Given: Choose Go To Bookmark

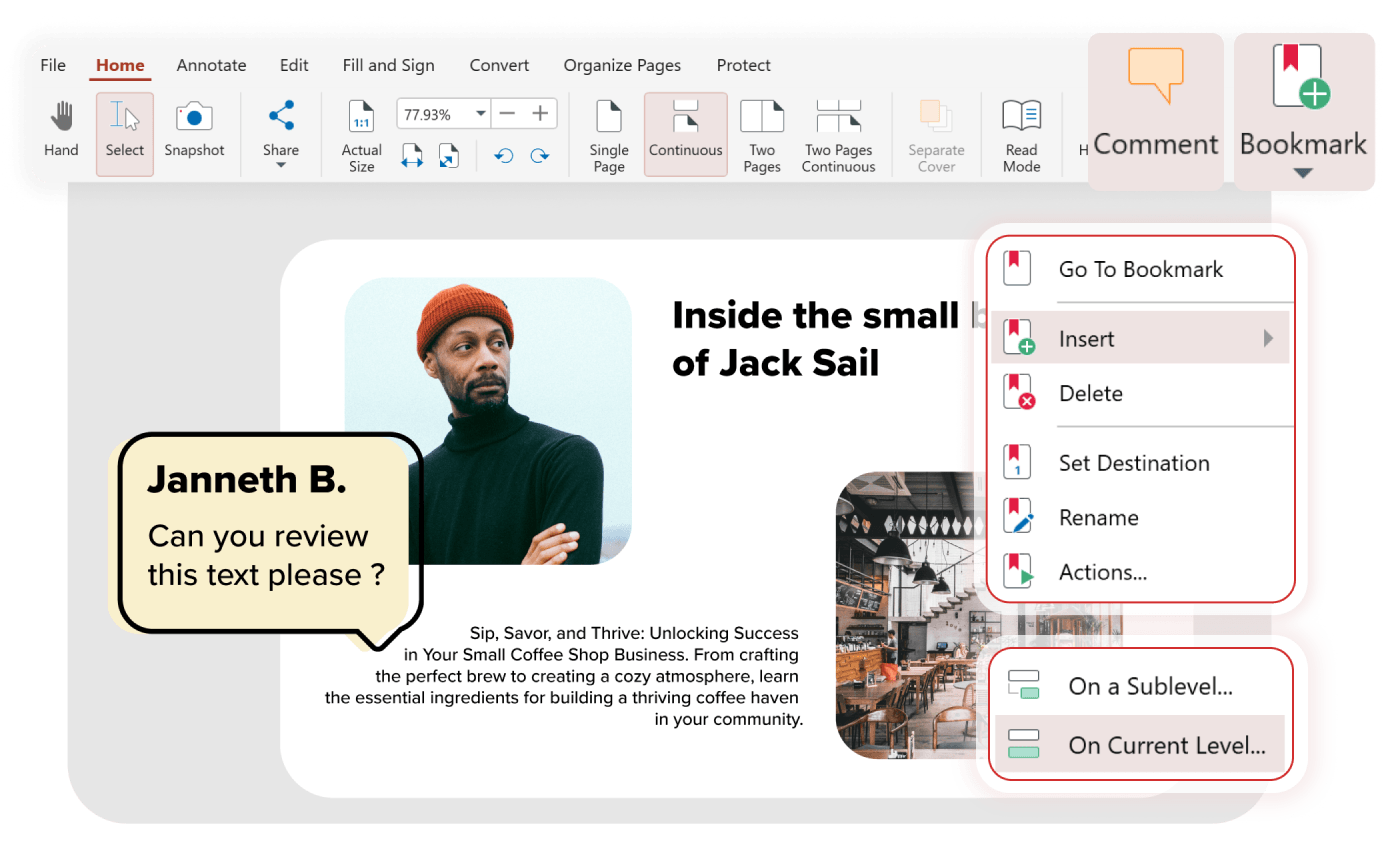Looking at the screenshot, I should (1141, 269).
